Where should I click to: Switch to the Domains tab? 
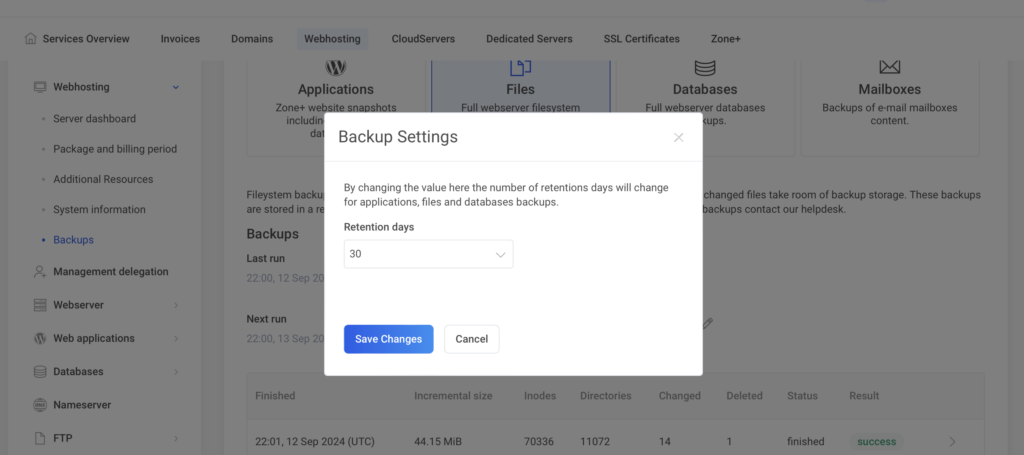[252, 39]
